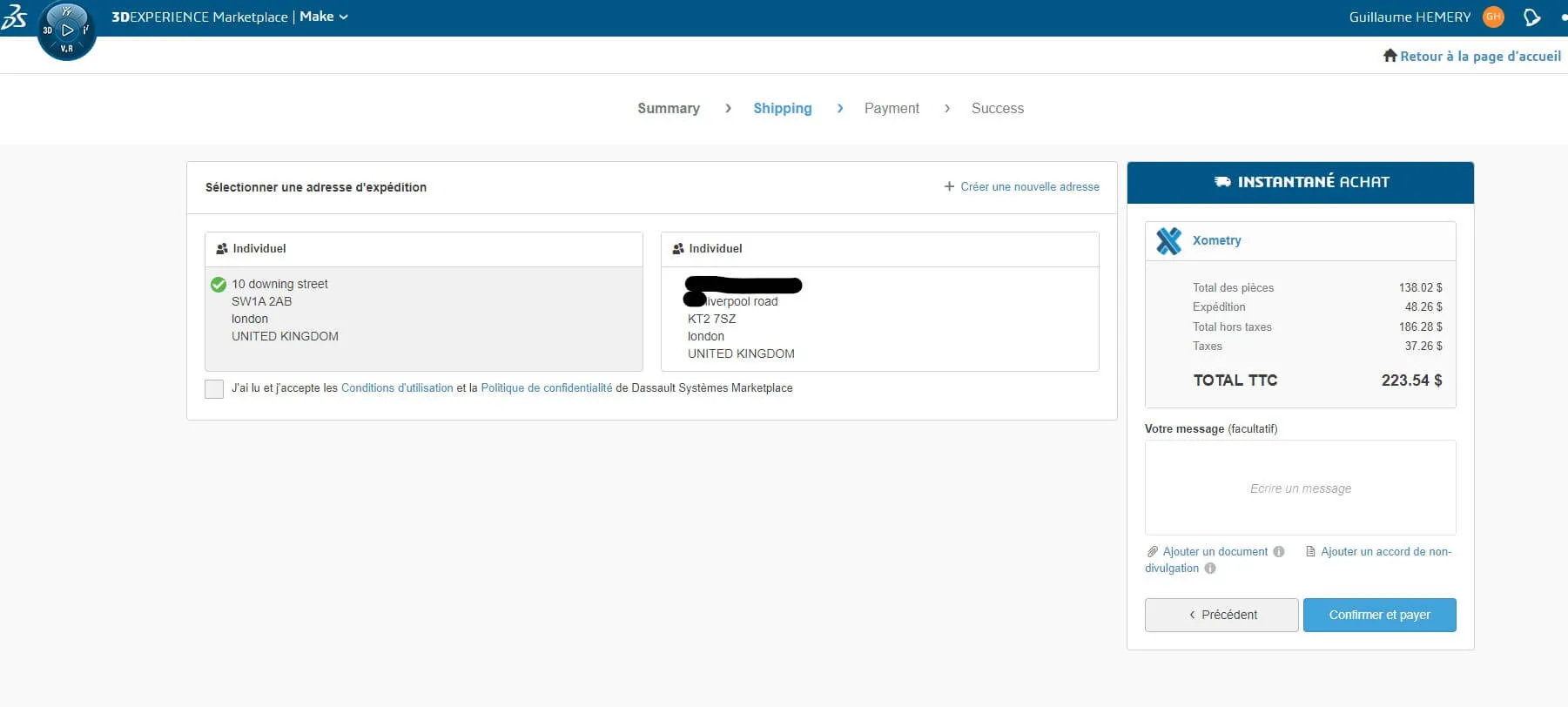Image resolution: width=1568 pixels, height=707 pixels.
Task: Click the Xometry logo icon
Action: (x=1168, y=240)
